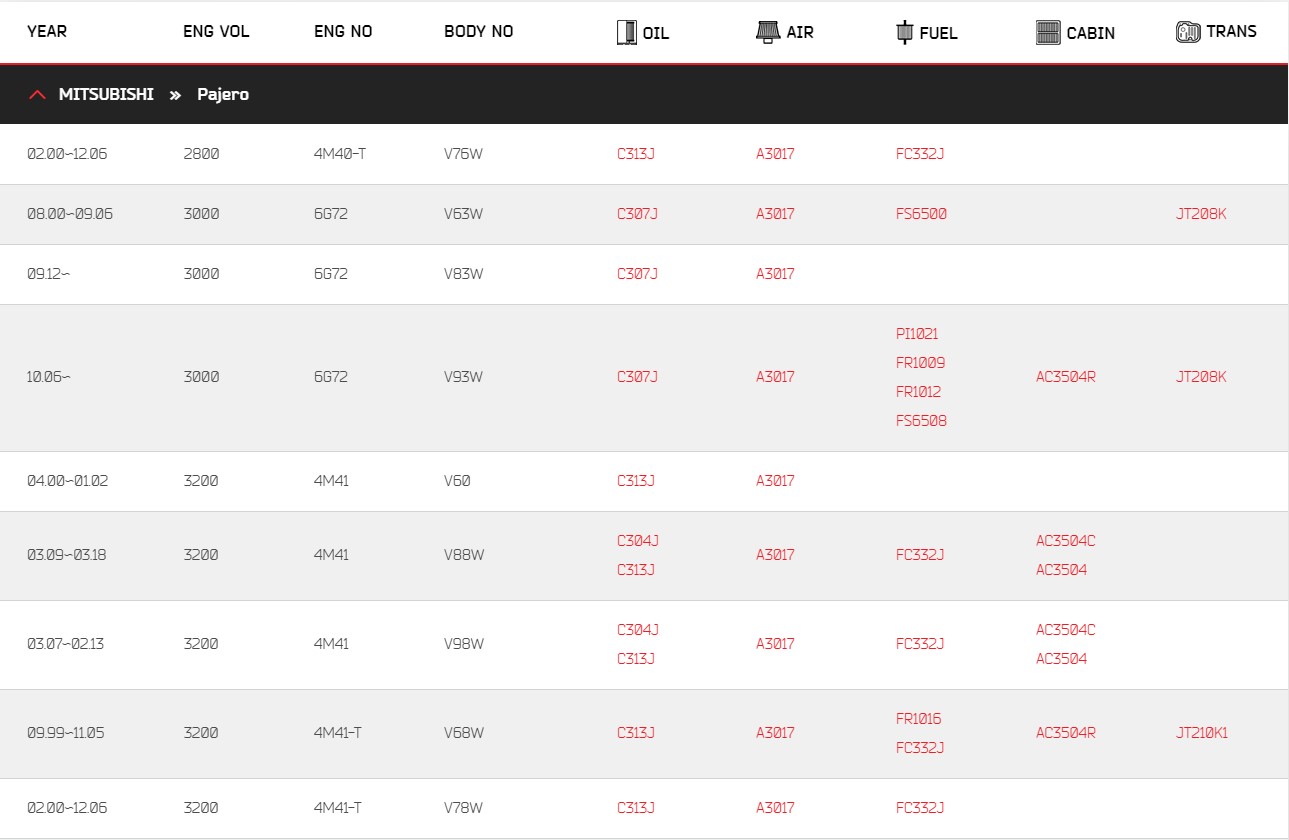Open oil filter C313J for body V60
This screenshot has width=1289, height=840.
(636, 481)
